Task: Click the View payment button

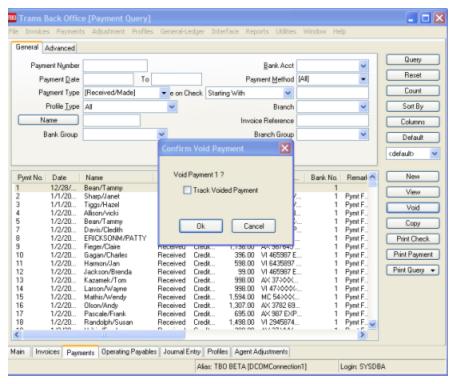Action: [x=413, y=192]
